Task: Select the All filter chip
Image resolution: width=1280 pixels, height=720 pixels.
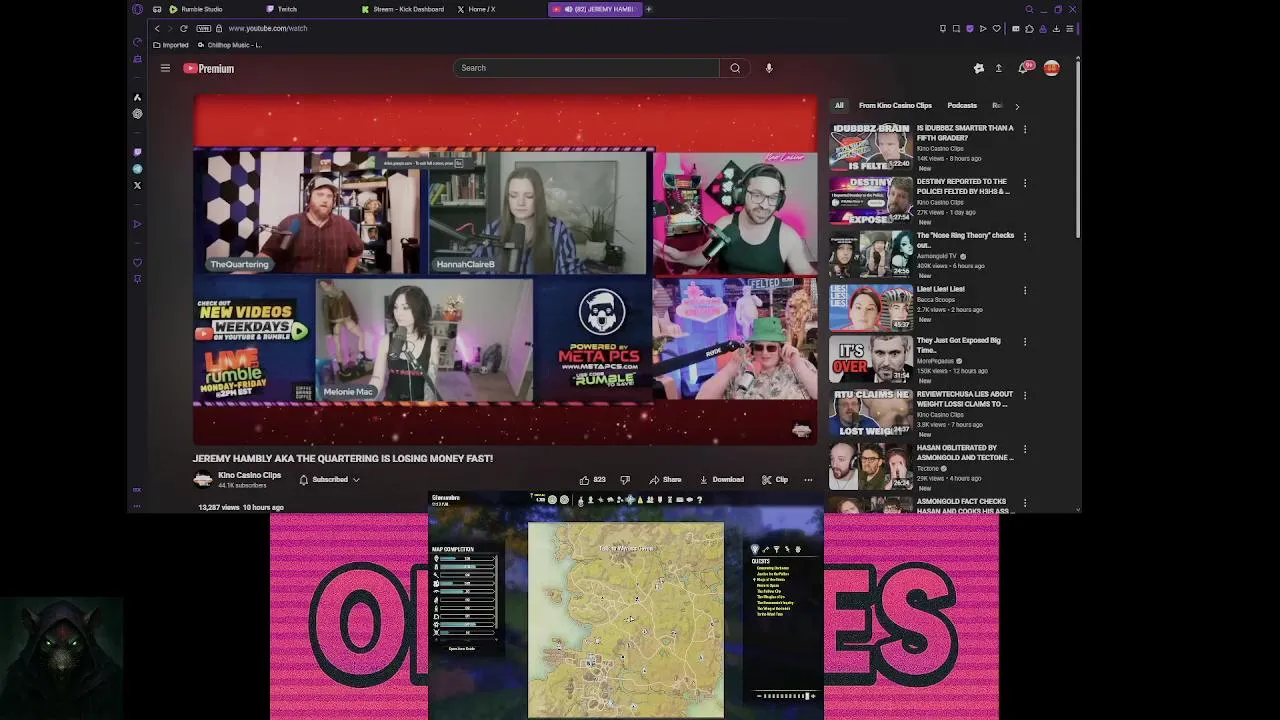Action: tap(839, 105)
